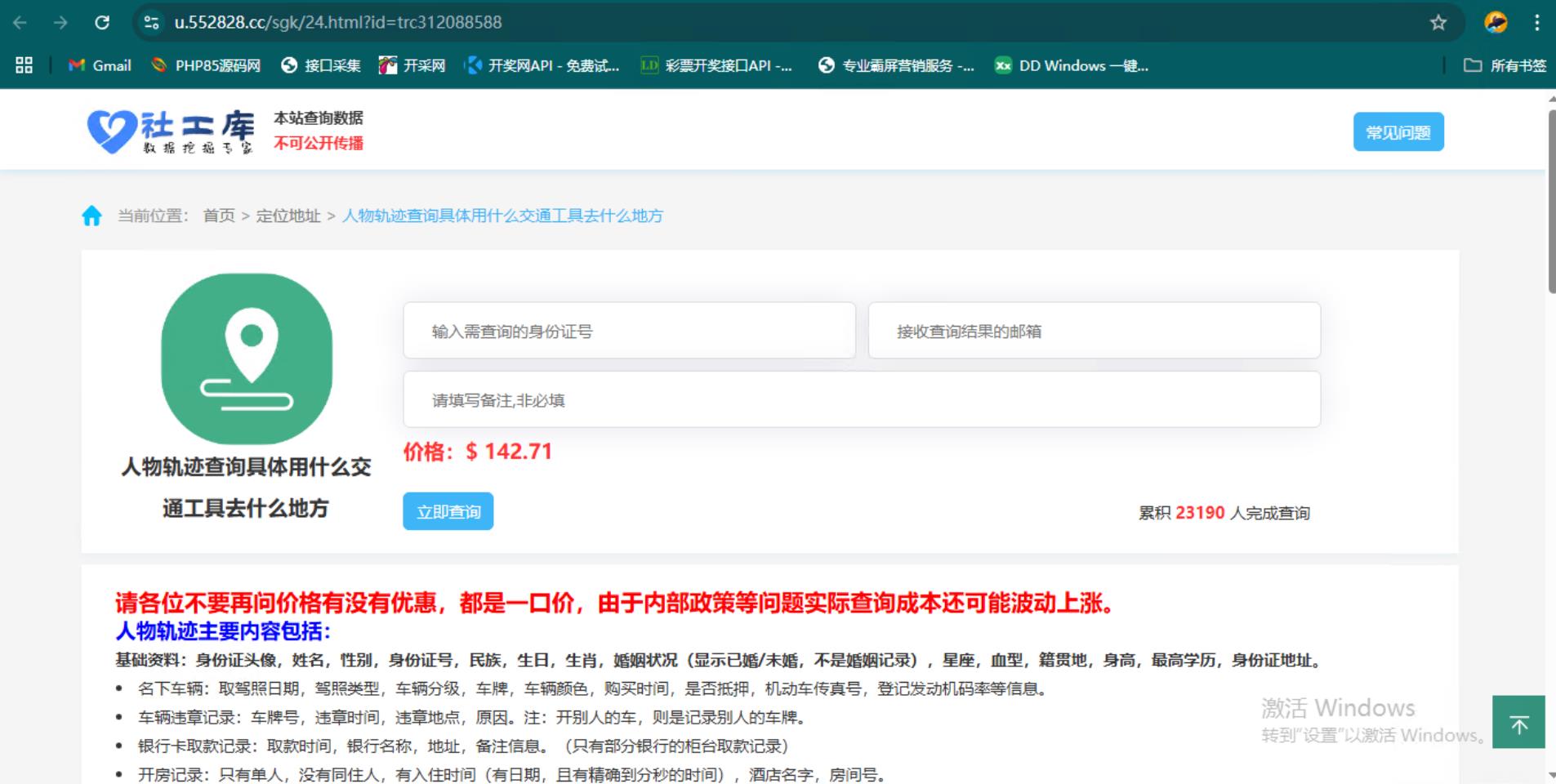Open the PHP85源码网 bookmark
The width and height of the screenshot is (1556, 784).
click(x=207, y=65)
